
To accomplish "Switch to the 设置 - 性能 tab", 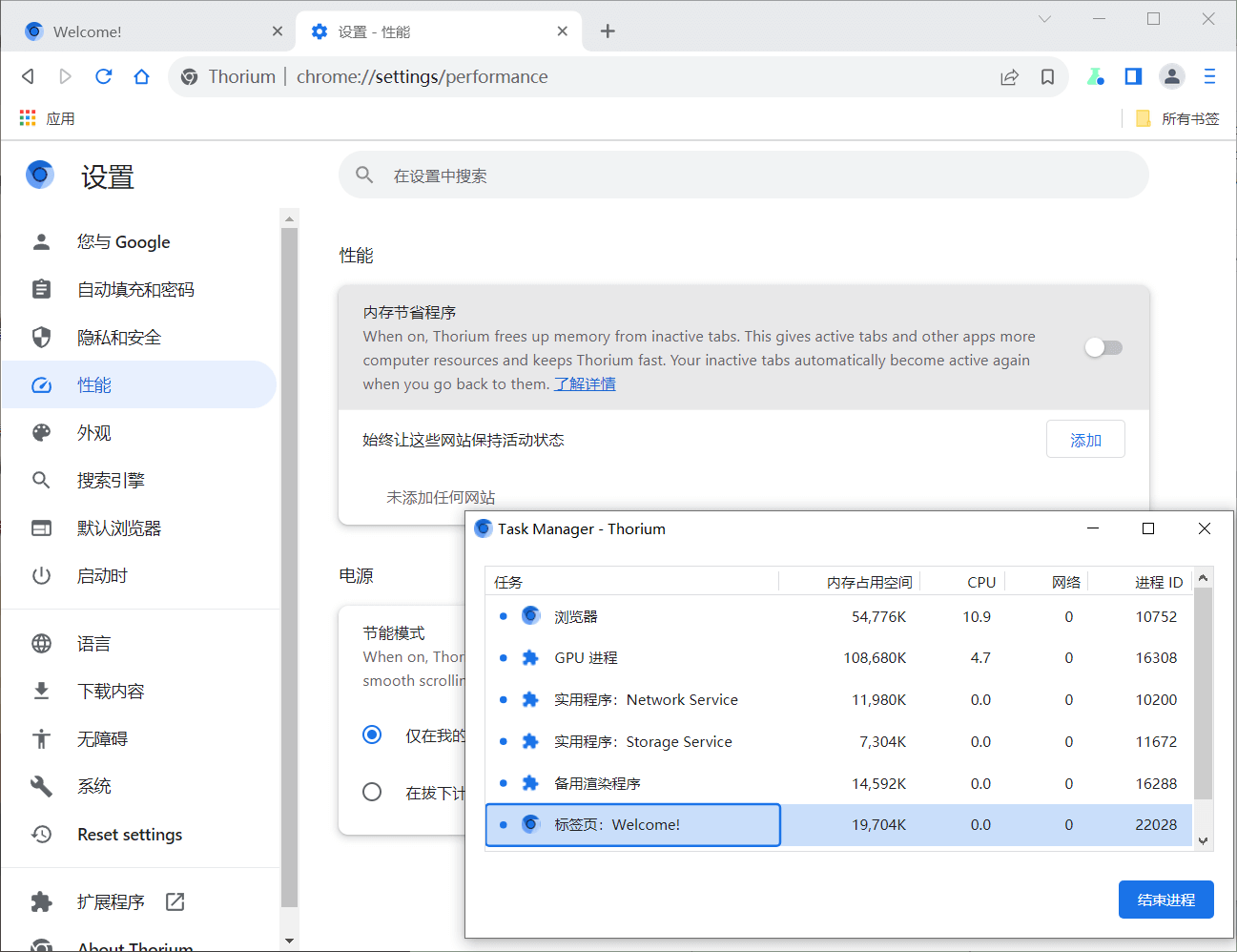I will coord(439,31).
